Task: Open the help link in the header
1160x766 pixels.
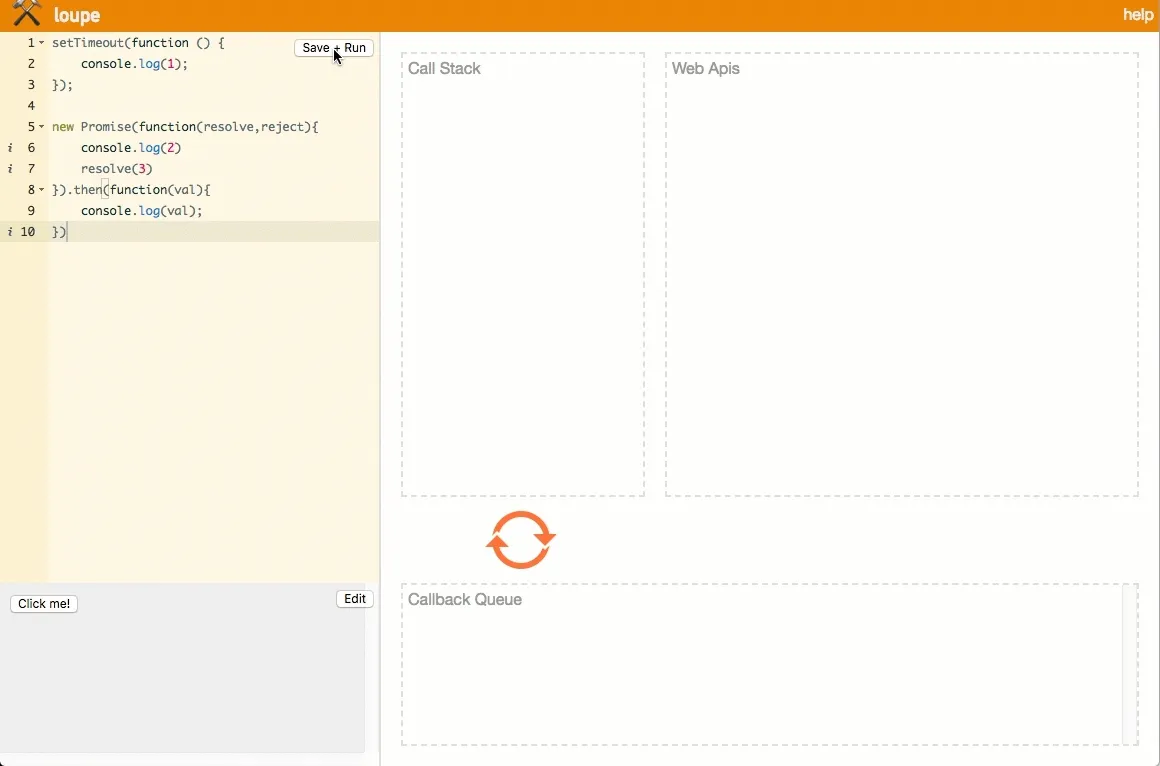Action: (x=1138, y=15)
